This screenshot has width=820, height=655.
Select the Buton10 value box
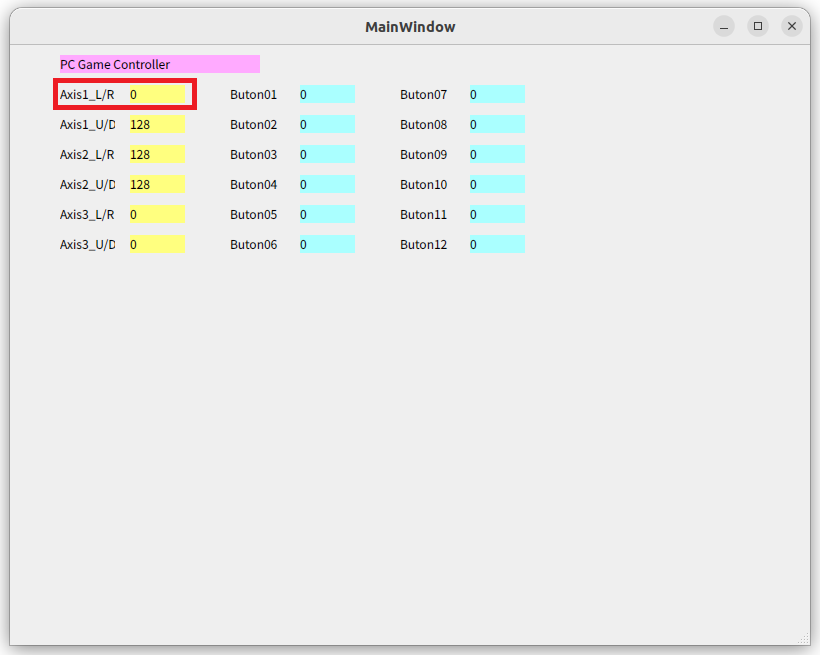click(x=495, y=184)
